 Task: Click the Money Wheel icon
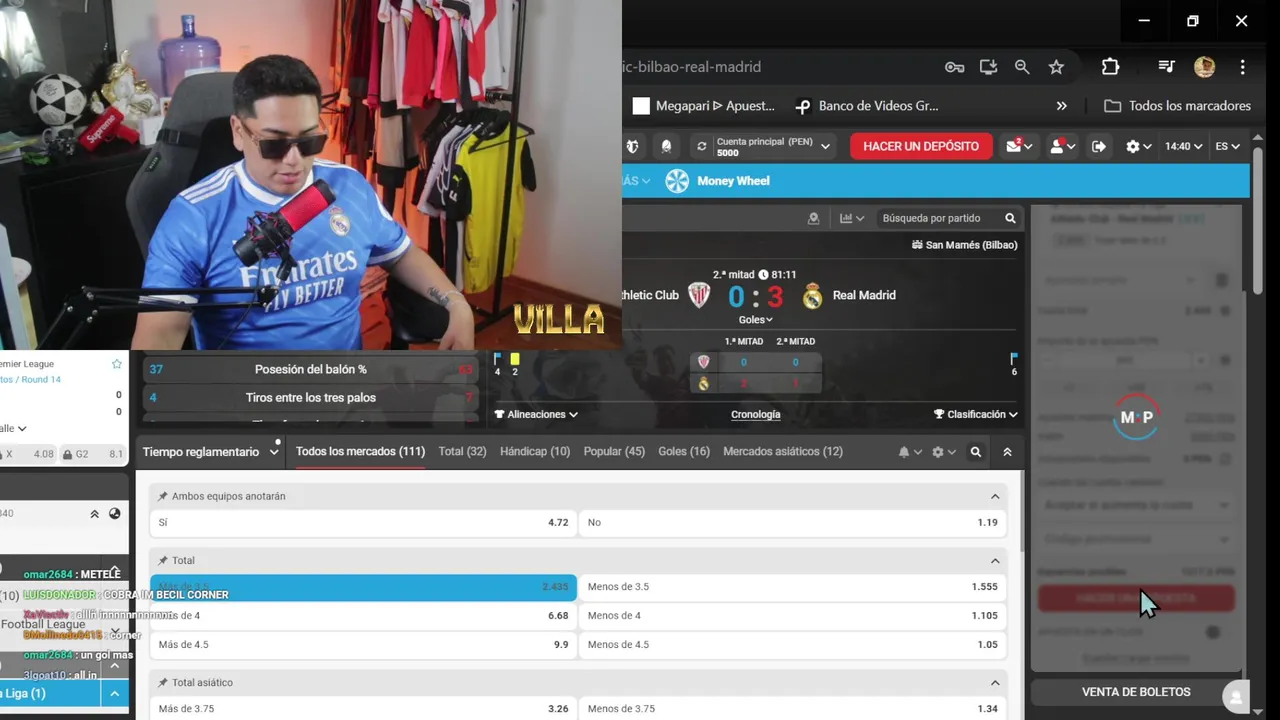tap(677, 181)
